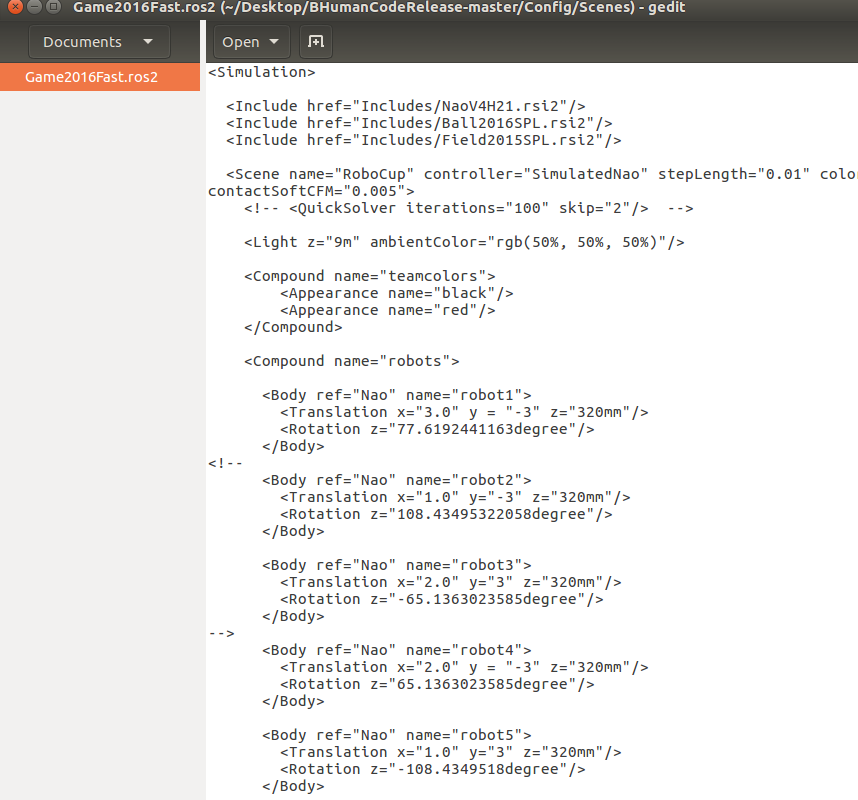The width and height of the screenshot is (858, 800).
Task: Click the Body name="robot4" line
Action: (x=397, y=650)
